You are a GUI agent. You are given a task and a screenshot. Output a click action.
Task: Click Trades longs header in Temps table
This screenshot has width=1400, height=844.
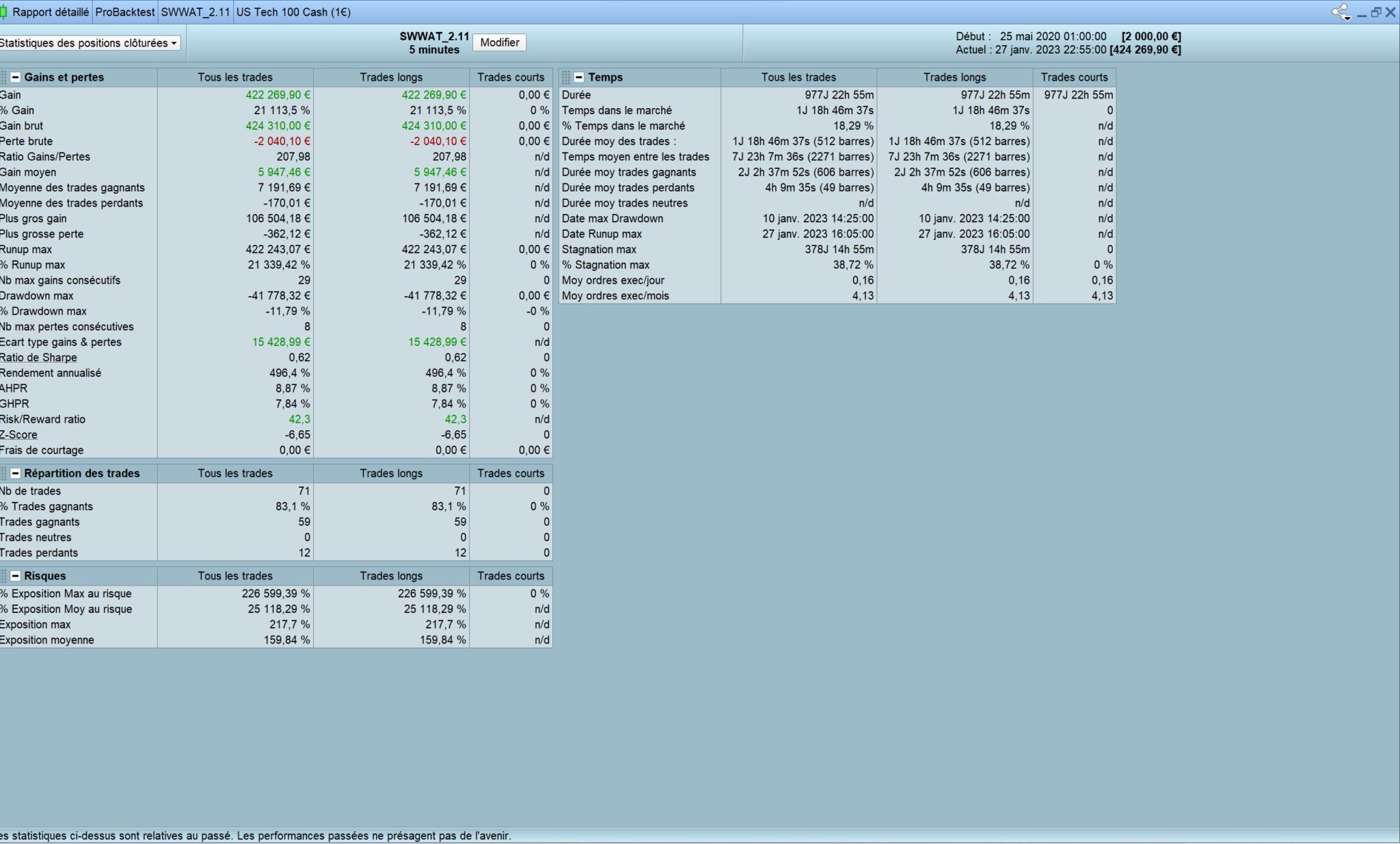coord(954,77)
